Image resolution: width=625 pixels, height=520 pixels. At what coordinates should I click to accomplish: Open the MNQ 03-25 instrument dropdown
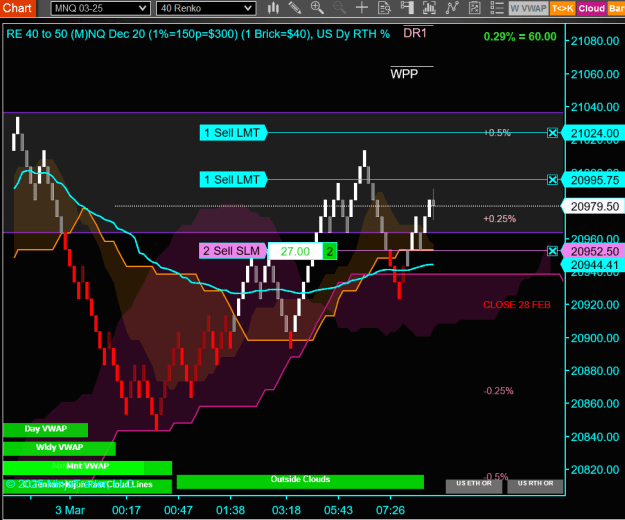click(100, 8)
